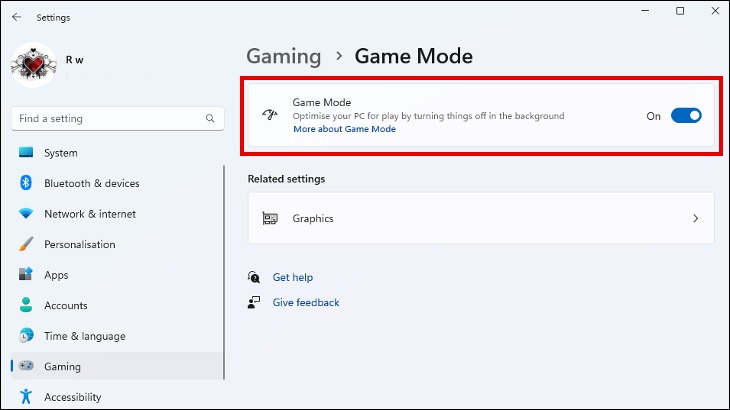This screenshot has width=730, height=410.
Task: Click the Accessibility figure icon
Action: click(x=26, y=396)
